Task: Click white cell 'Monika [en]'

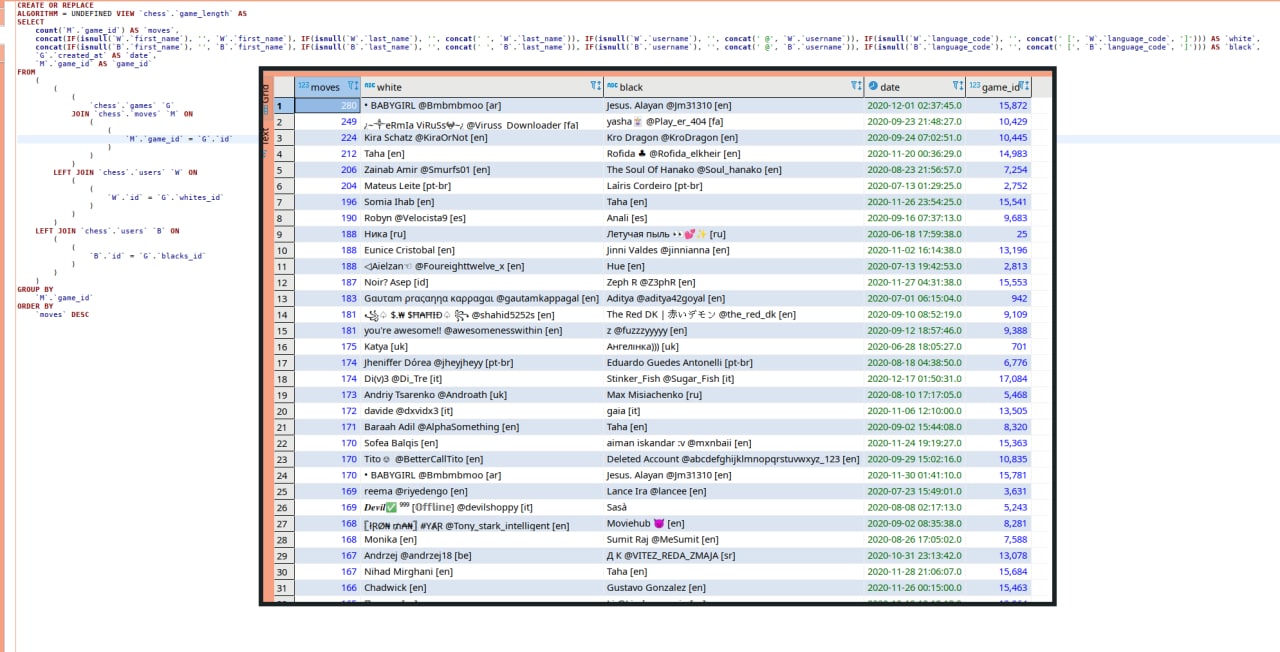Action: [482, 540]
